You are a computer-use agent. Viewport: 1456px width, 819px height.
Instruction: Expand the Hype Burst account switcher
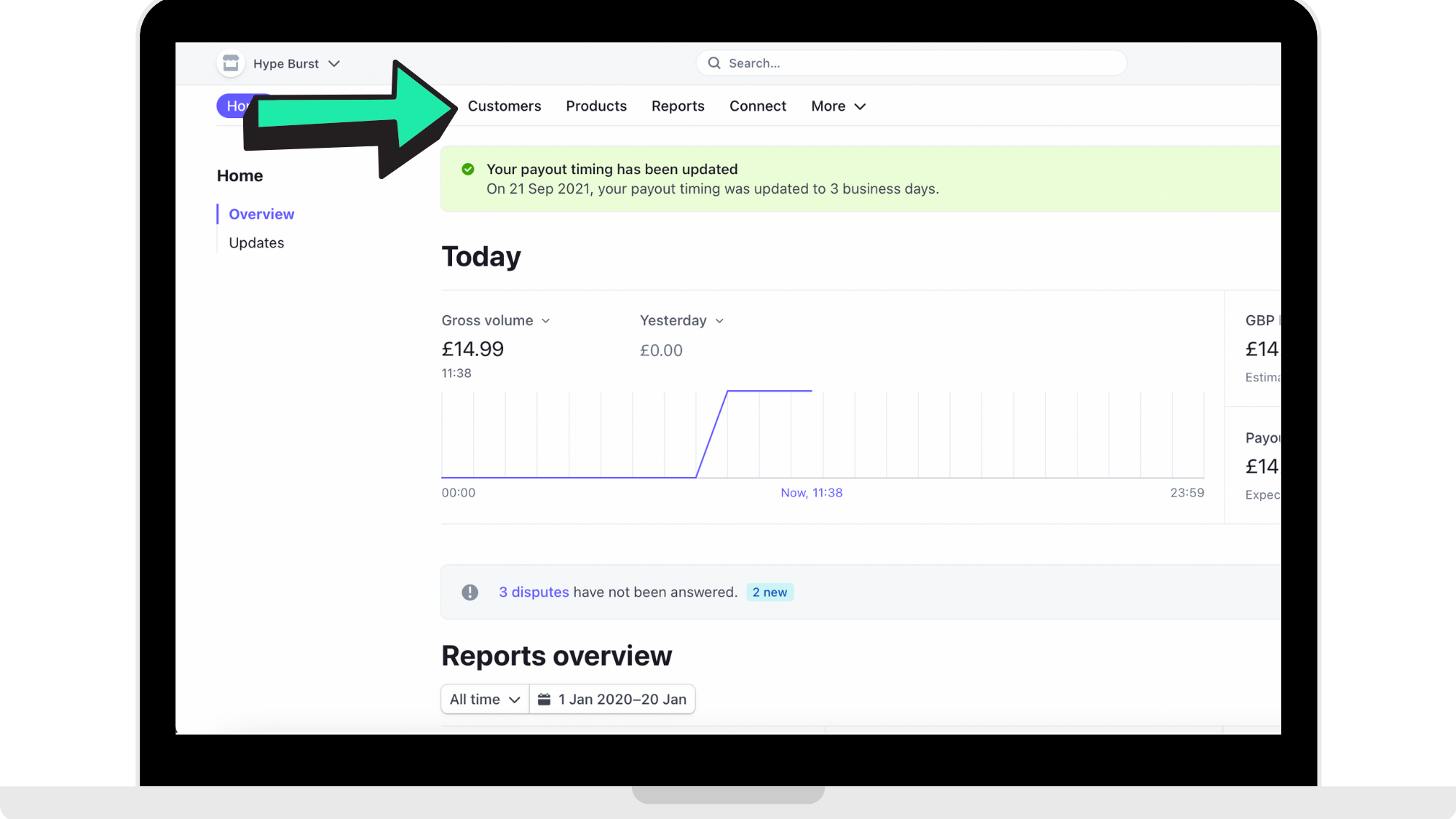click(x=334, y=64)
